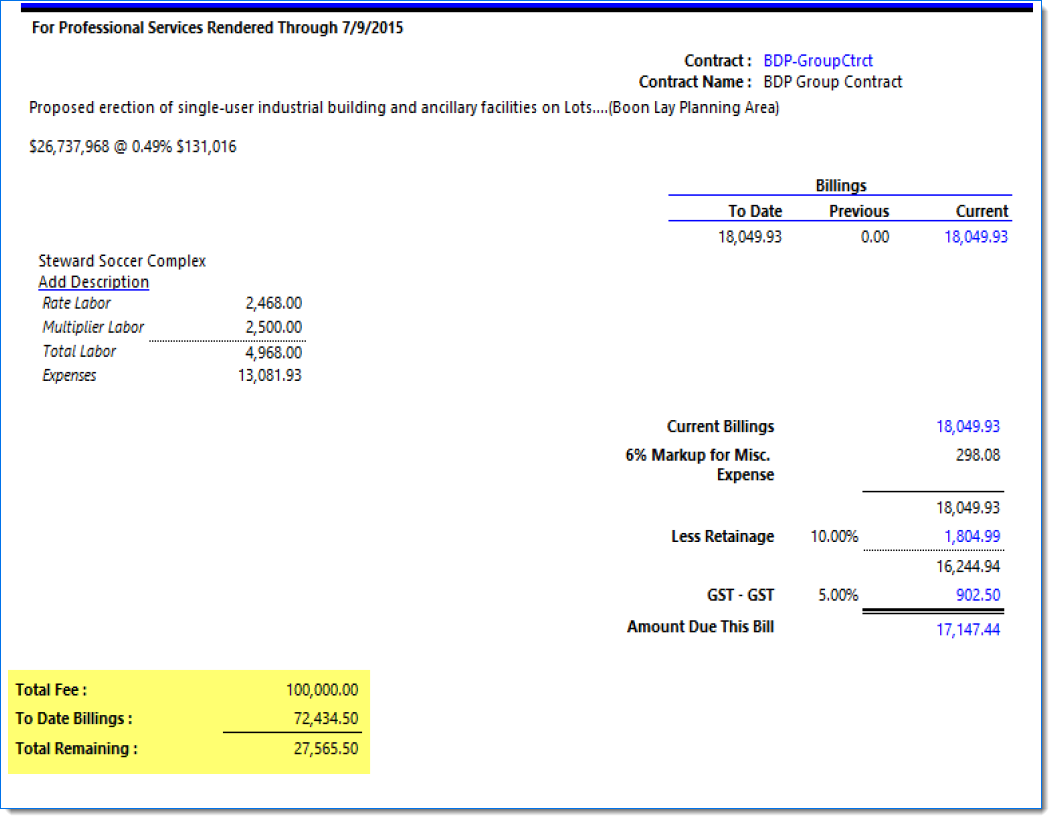
Task: Select the Current amount in the Billings table row
Action: [976, 237]
